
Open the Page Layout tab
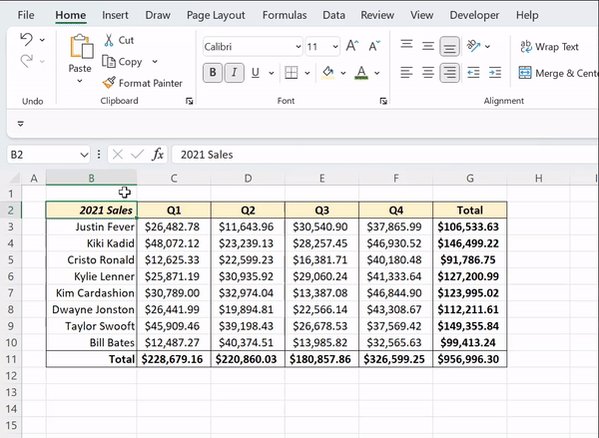coord(216,15)
